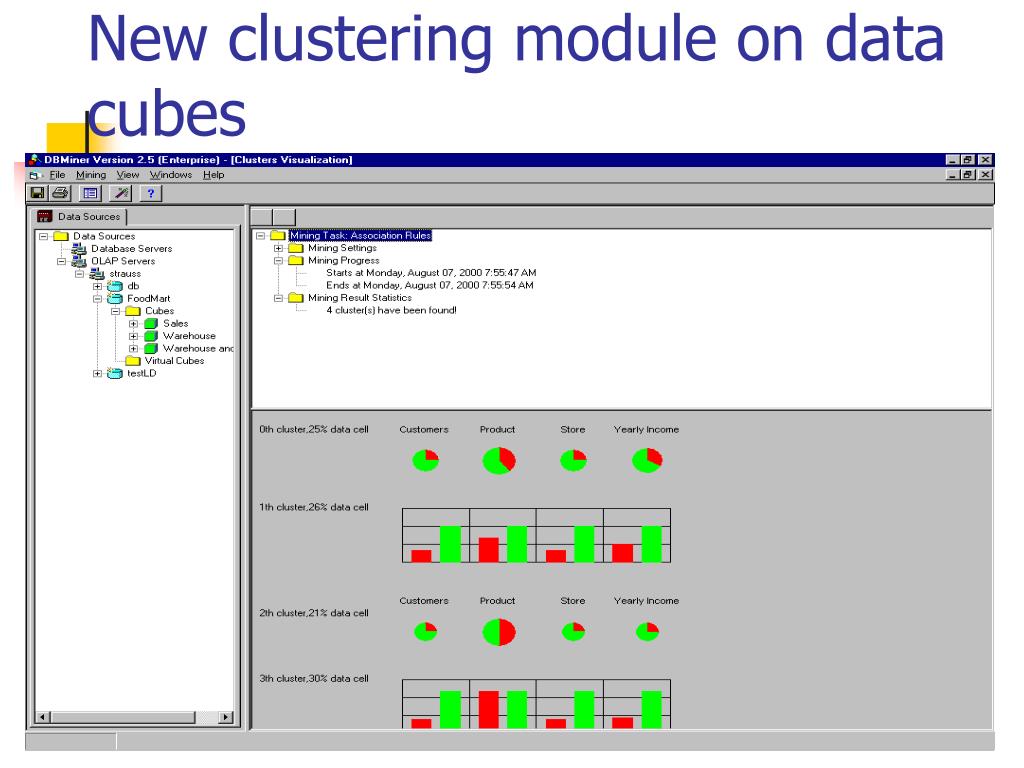Viewport: 1024px width, 768px height.
Task: Click '4 cluster(s) have been found!' text
Action: [391, 310]
